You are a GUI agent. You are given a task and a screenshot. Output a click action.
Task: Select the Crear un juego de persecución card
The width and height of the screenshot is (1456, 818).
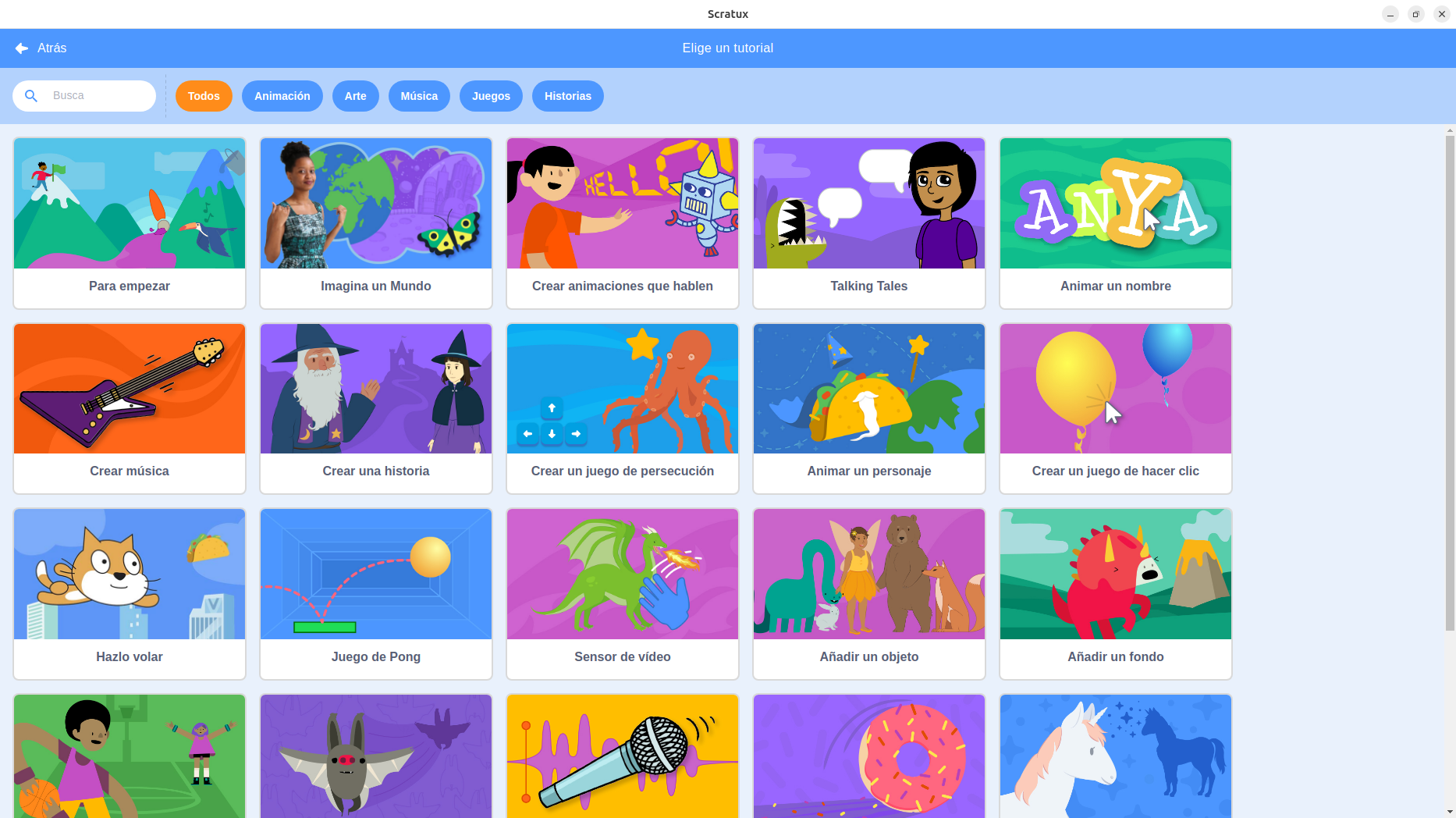pos(623,409)
